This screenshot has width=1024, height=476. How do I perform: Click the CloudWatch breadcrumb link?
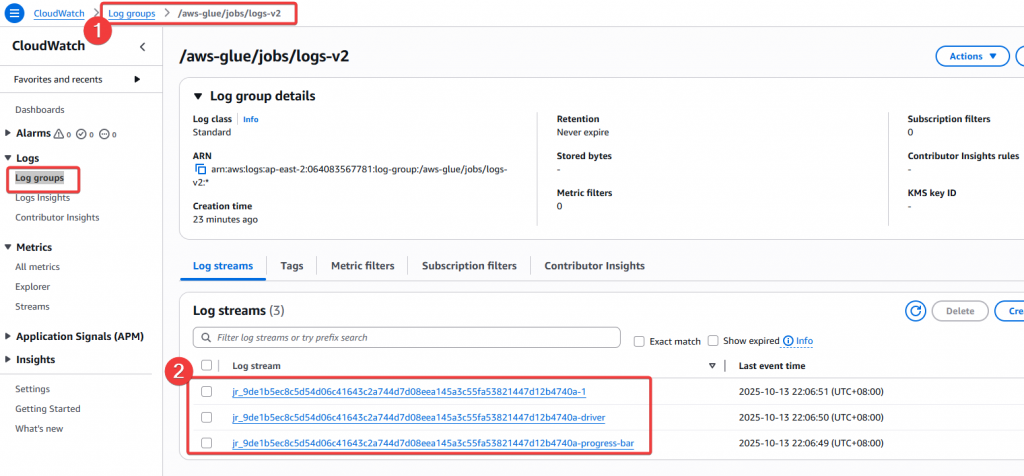[x=59, y=13]
